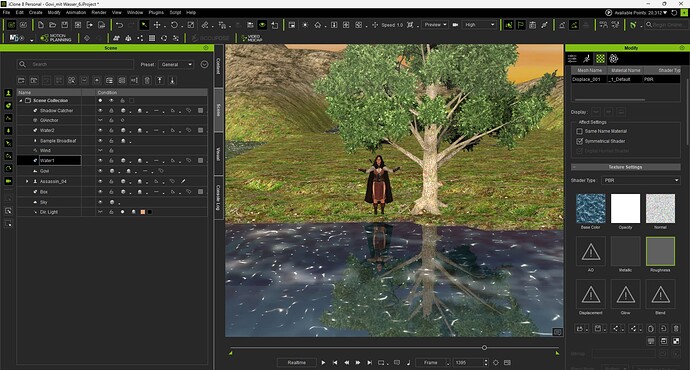Click the Material Name column header
The width and height of the screenshot is (690, 370).
[625, 70]
